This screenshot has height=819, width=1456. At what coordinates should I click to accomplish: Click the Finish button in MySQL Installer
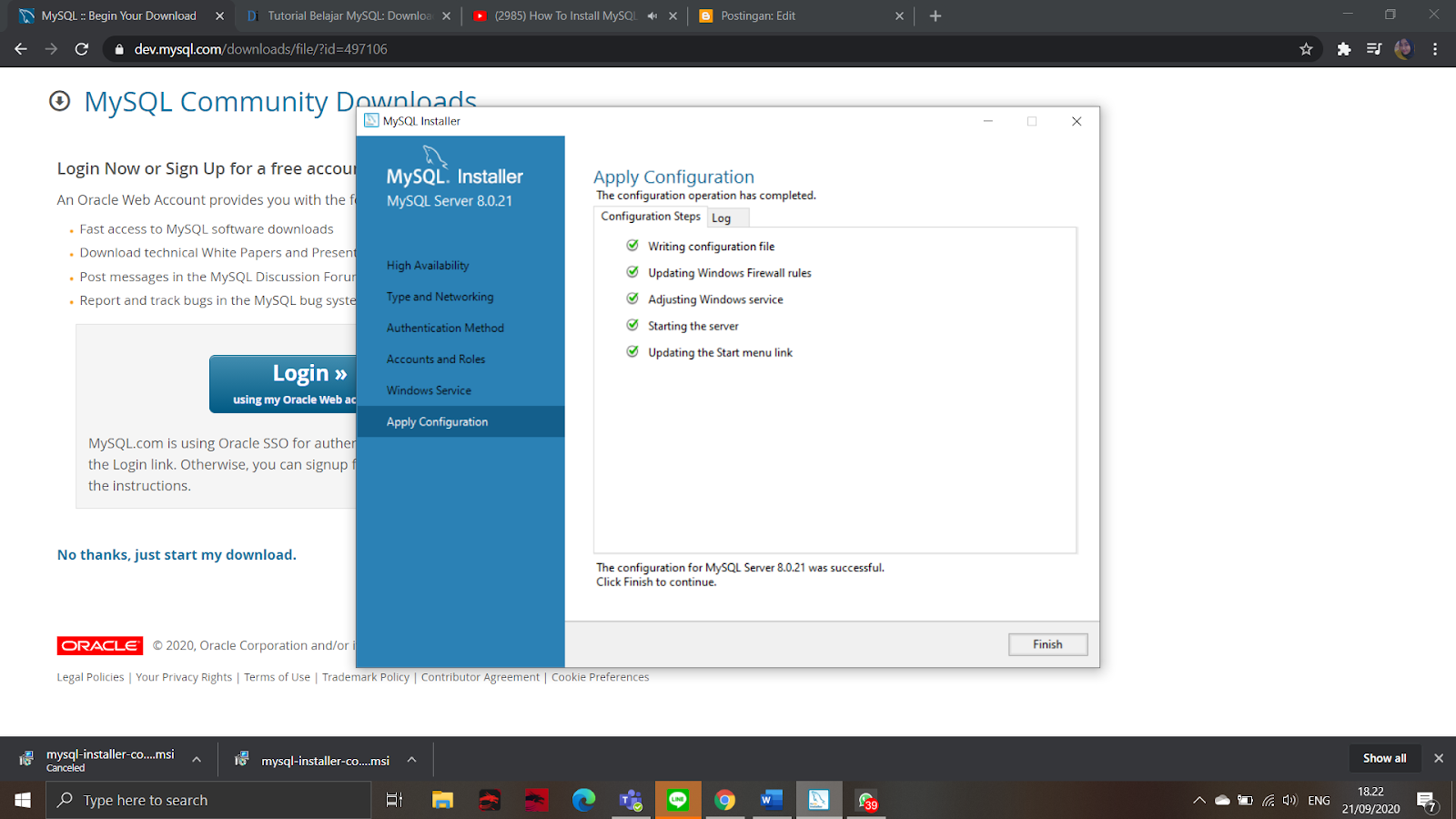click(x=1047, y=644)
